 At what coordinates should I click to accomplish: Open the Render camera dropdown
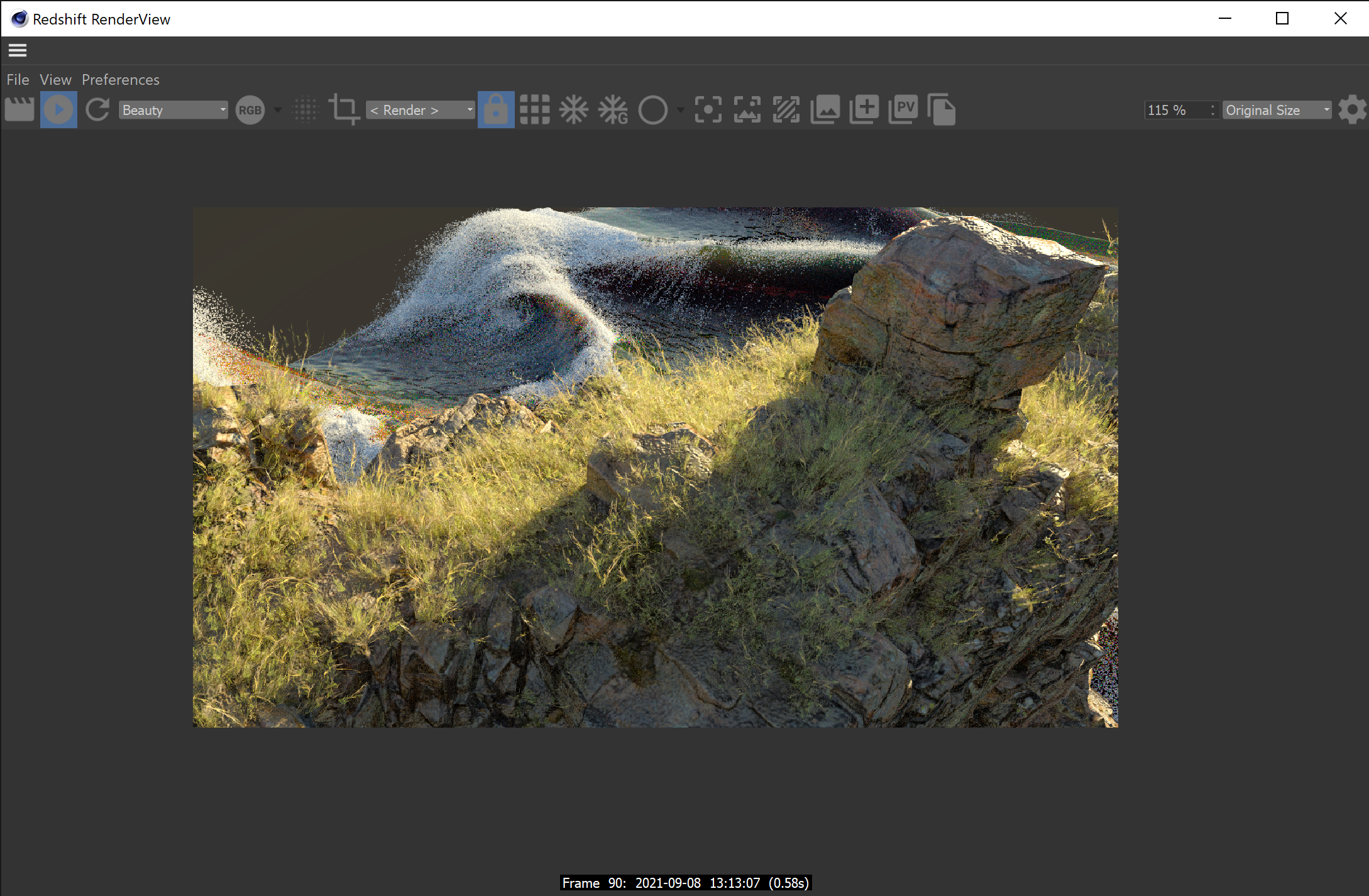point(420,110)
